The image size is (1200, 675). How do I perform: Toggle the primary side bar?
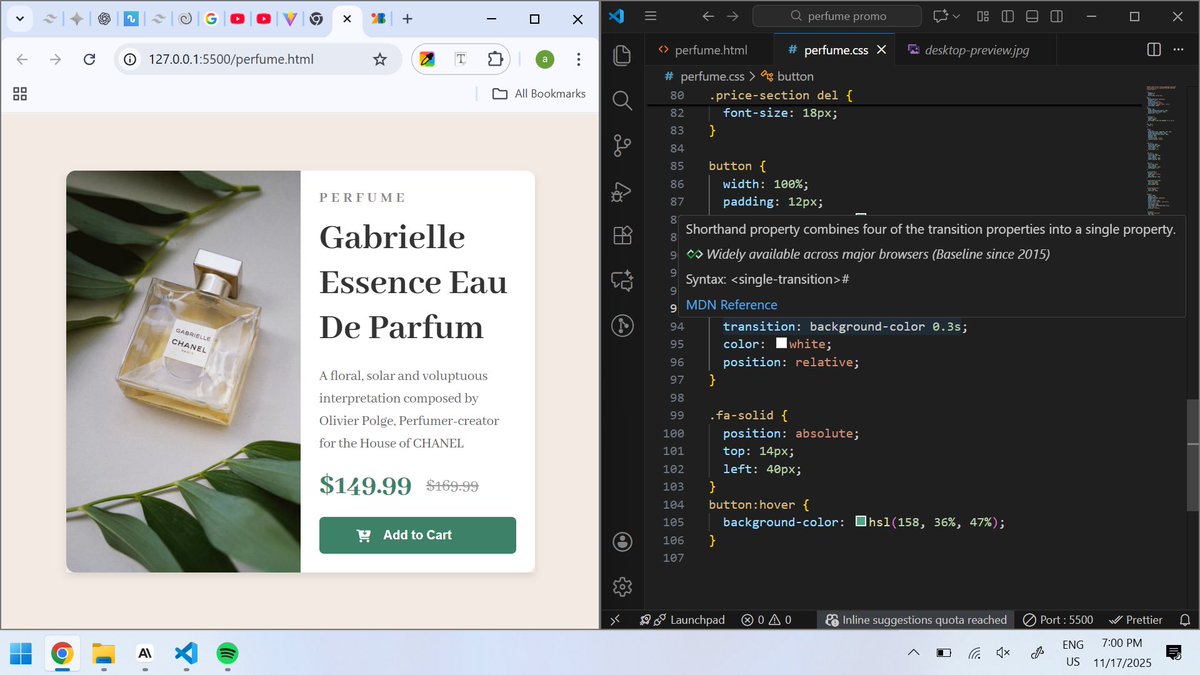click(x=1008, y=16)
